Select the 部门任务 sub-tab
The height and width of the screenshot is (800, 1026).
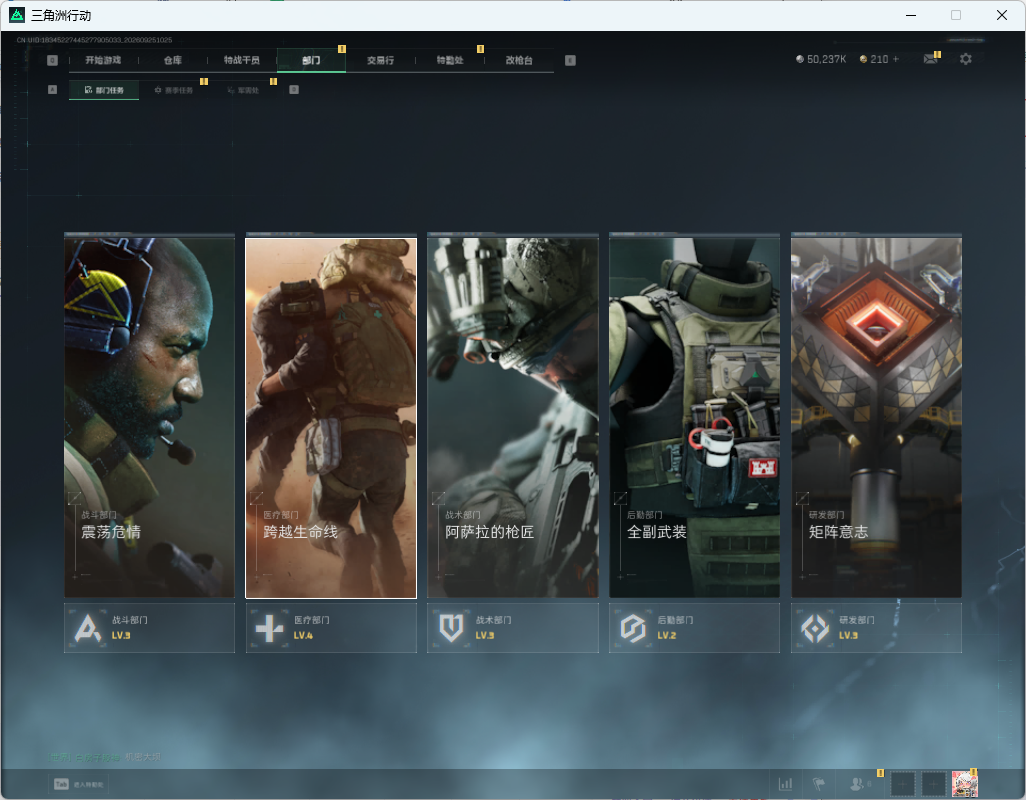pyautogui.click(x=104, y=90)
